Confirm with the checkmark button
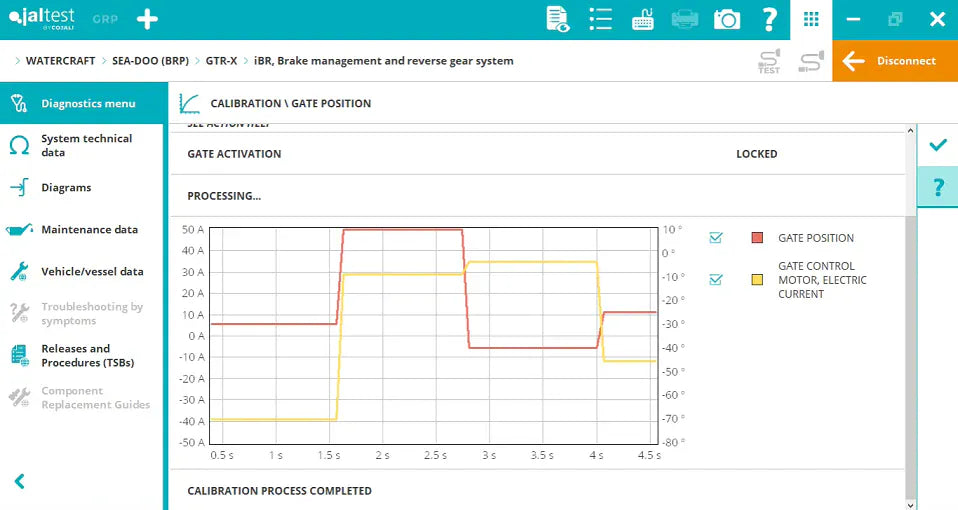The height and width of the screenshot is (510, 958). tap(938, 145)
